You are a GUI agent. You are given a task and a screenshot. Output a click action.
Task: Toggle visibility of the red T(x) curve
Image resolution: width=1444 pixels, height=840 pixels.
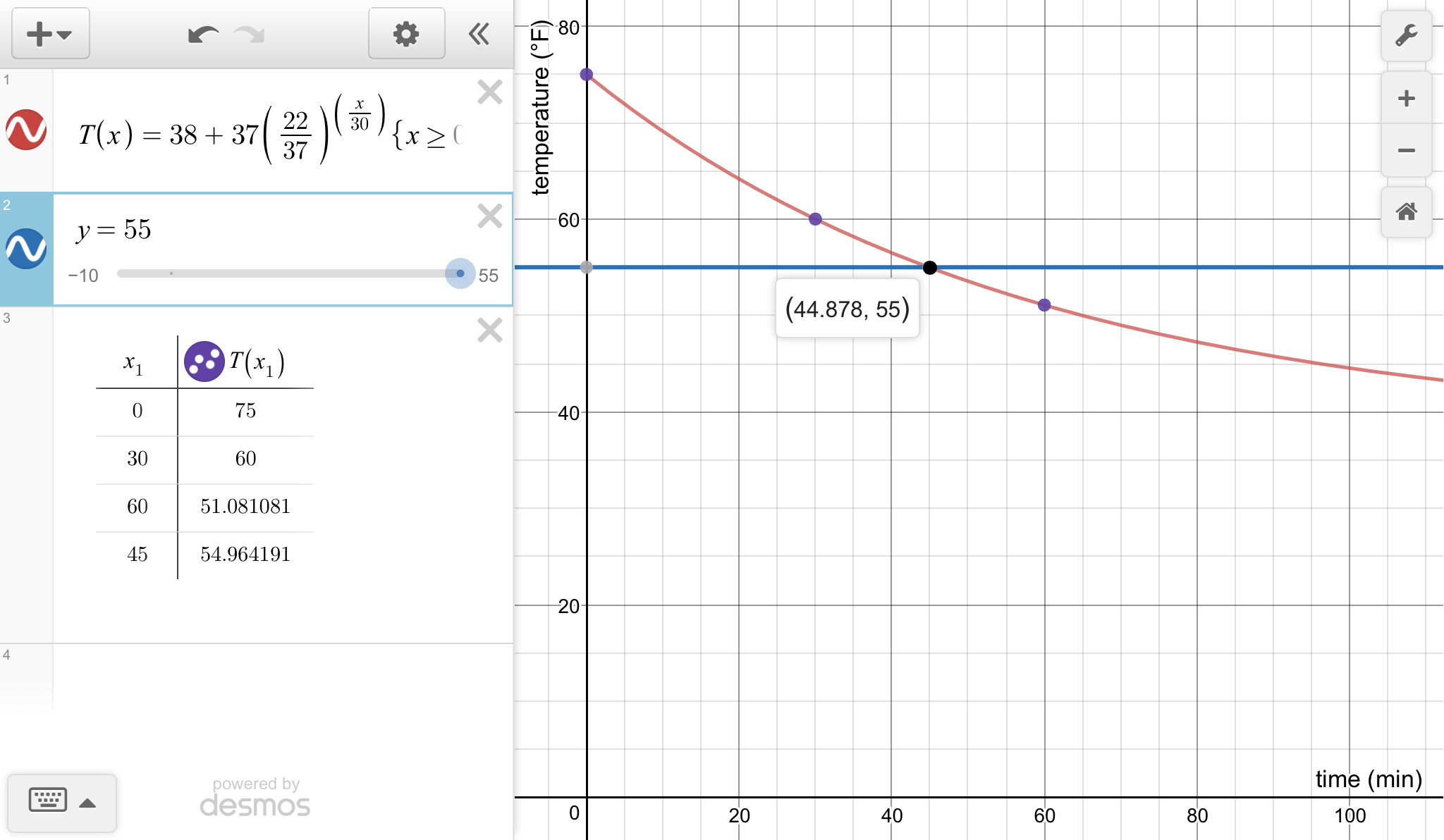click(x=26, y=130)
